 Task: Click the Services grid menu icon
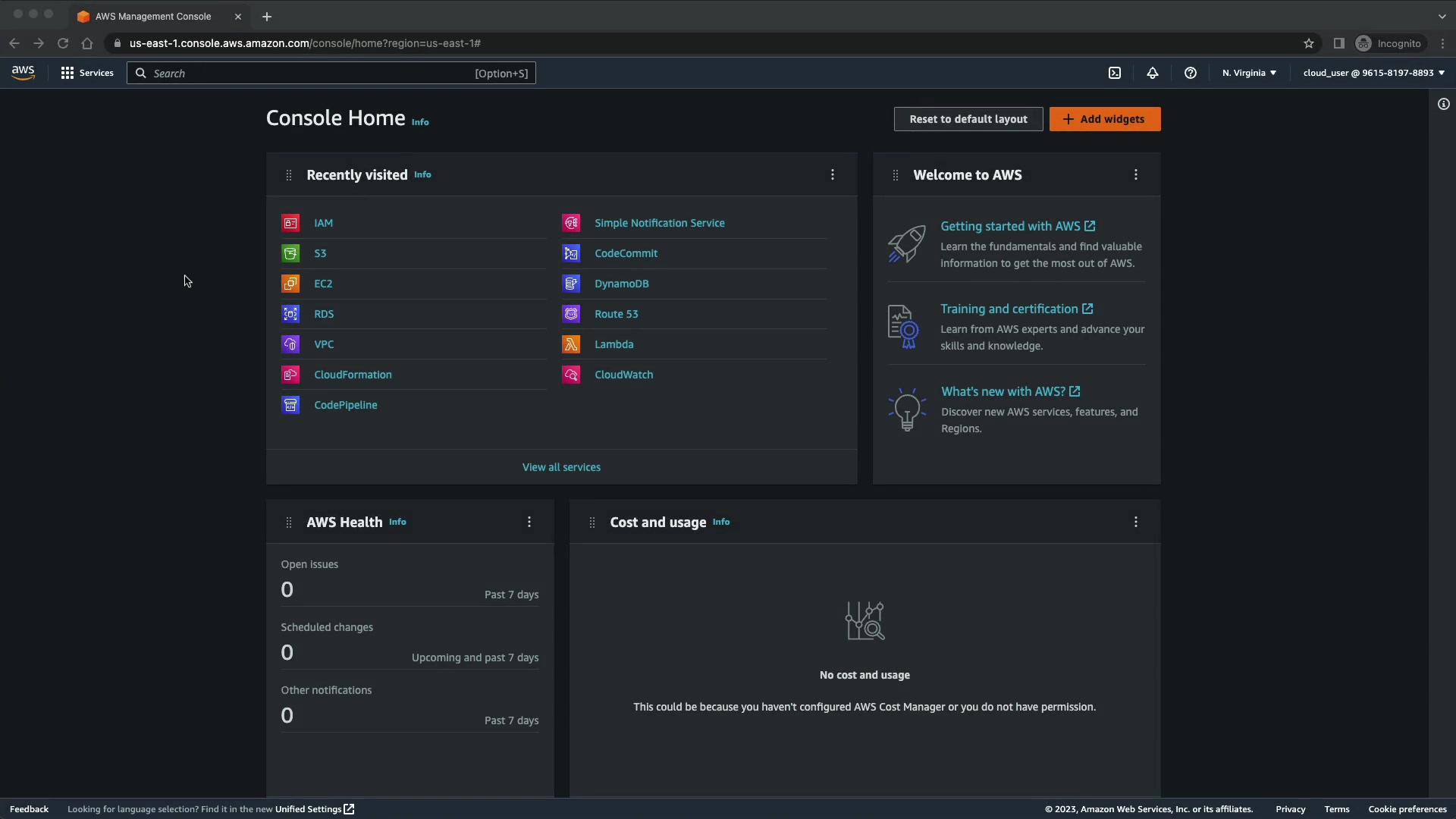tap(67, 74)
